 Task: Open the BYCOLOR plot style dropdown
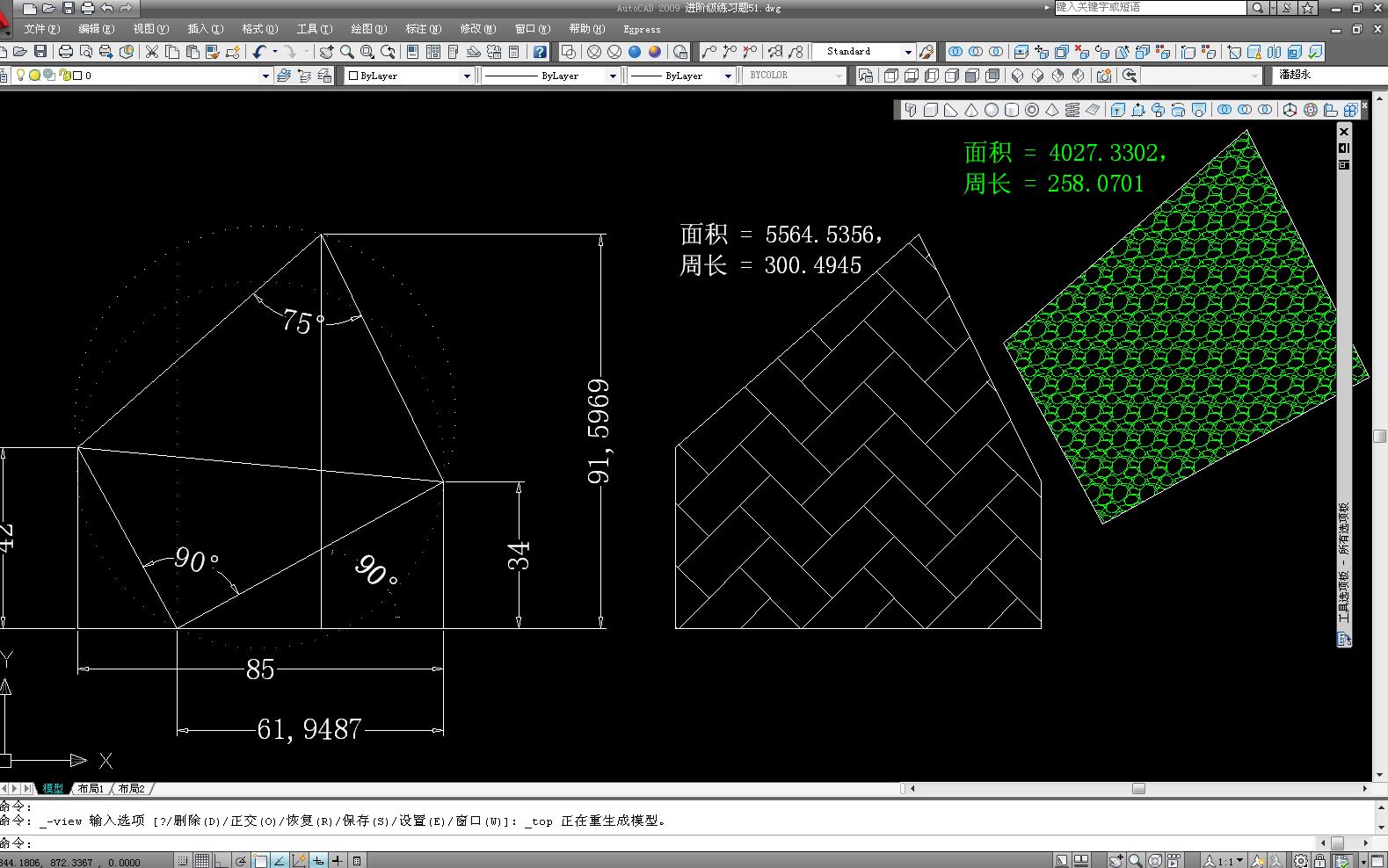(839, 76)
